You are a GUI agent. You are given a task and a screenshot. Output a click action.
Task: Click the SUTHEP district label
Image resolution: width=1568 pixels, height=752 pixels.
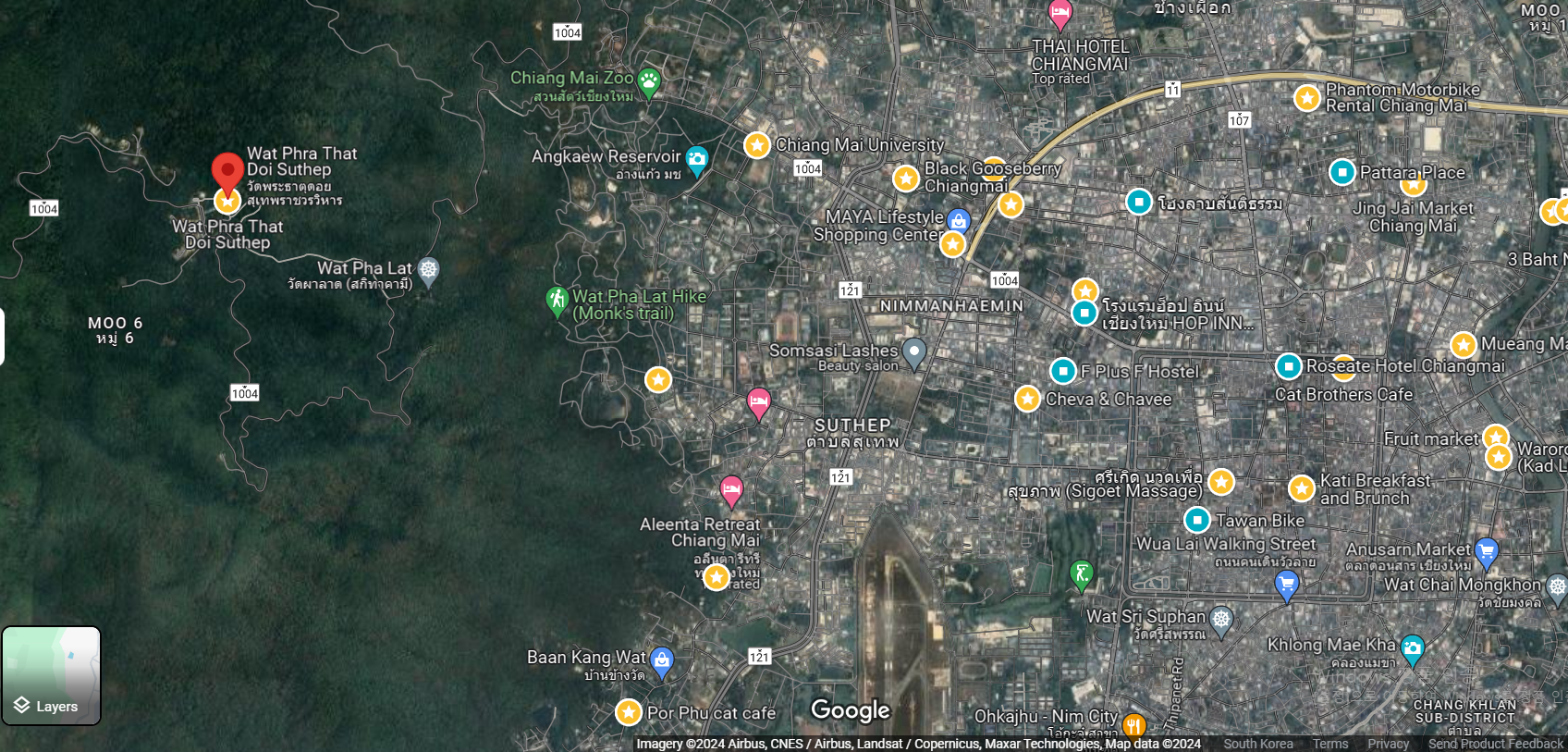click(852, 425)
